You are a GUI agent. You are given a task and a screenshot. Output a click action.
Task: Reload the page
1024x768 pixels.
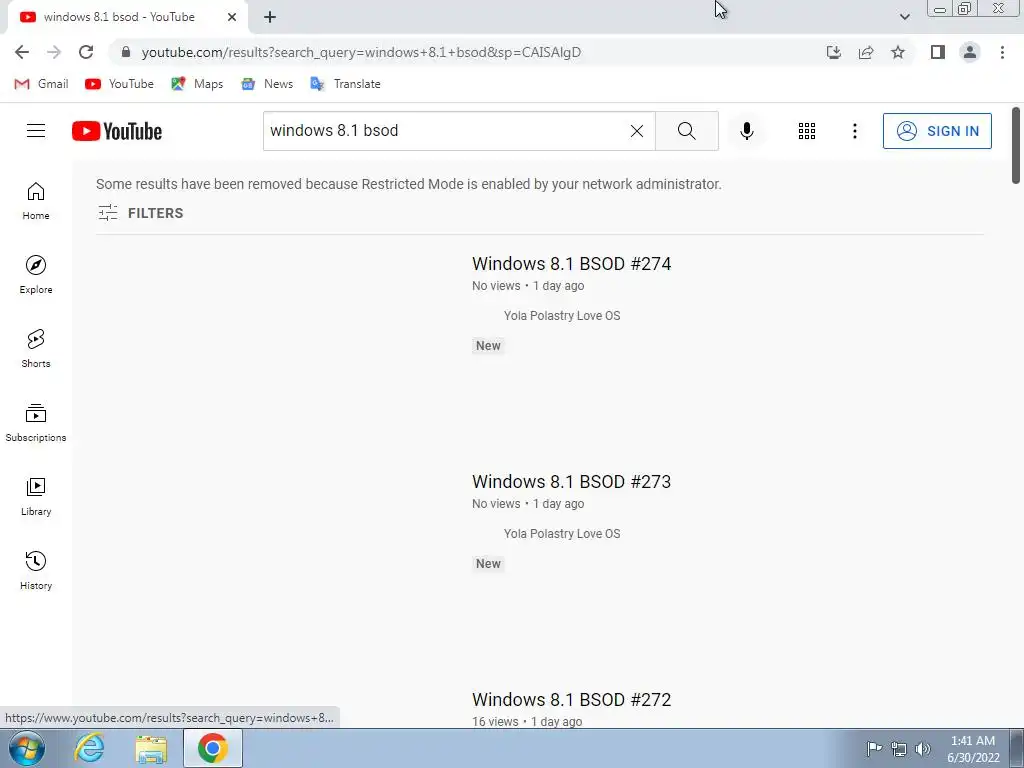(x=86, y=52)
